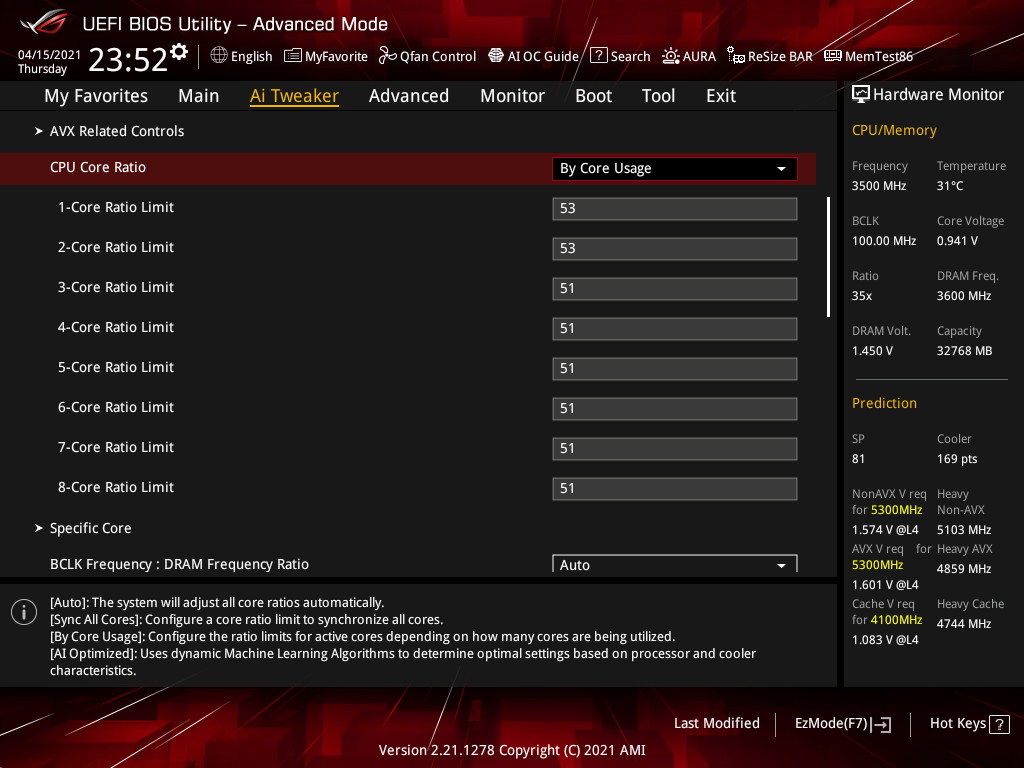Open the settings gear beside the clock

click(x=179, y=52)
